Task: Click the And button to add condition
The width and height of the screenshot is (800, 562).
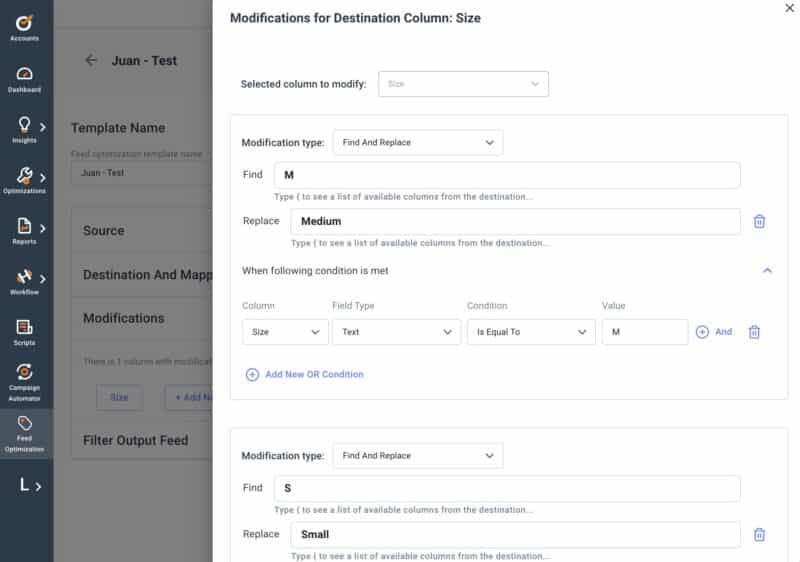Action: [x=714, y=332]
